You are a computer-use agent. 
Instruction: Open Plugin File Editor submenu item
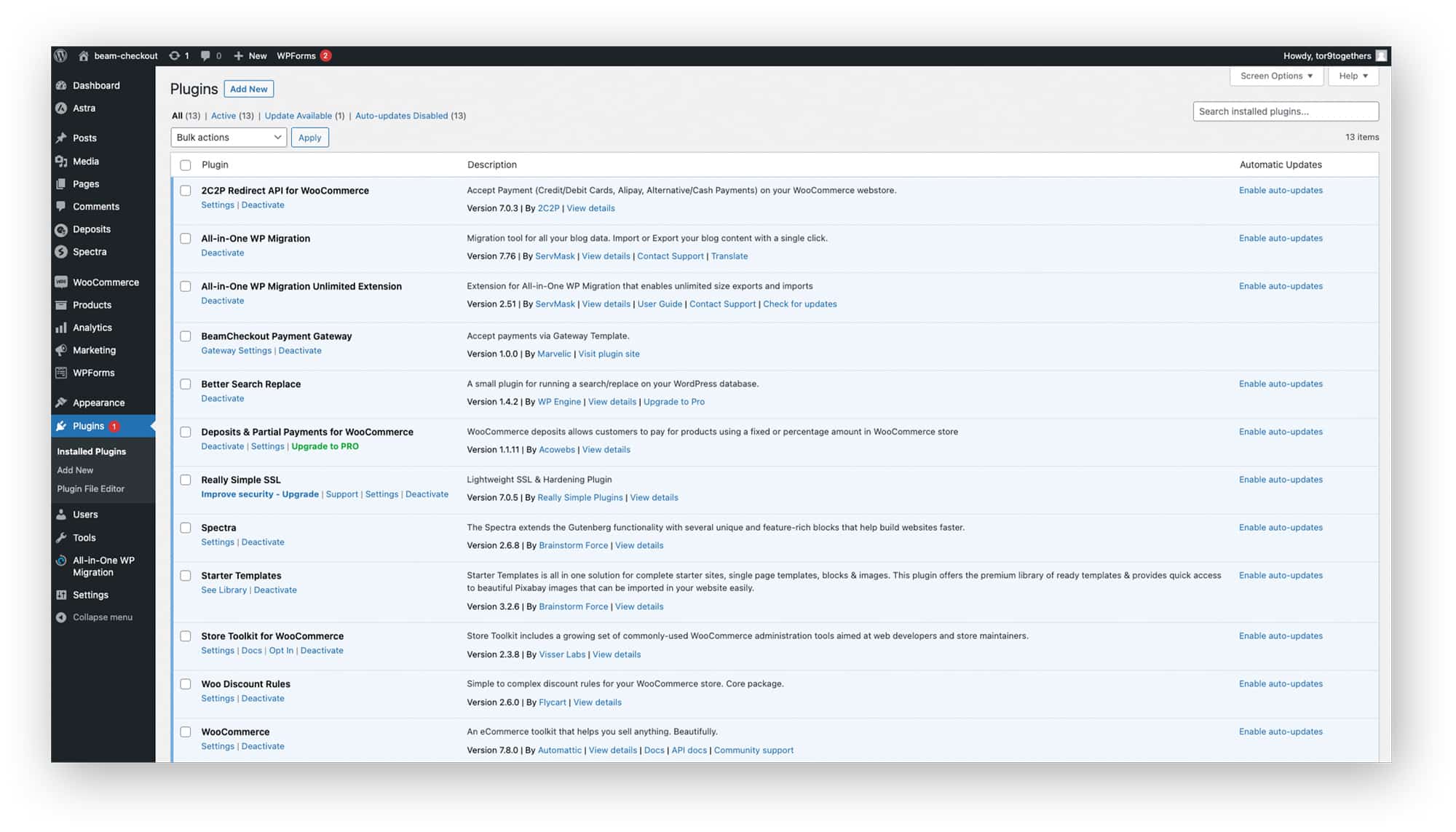click(x=91, y=488)
